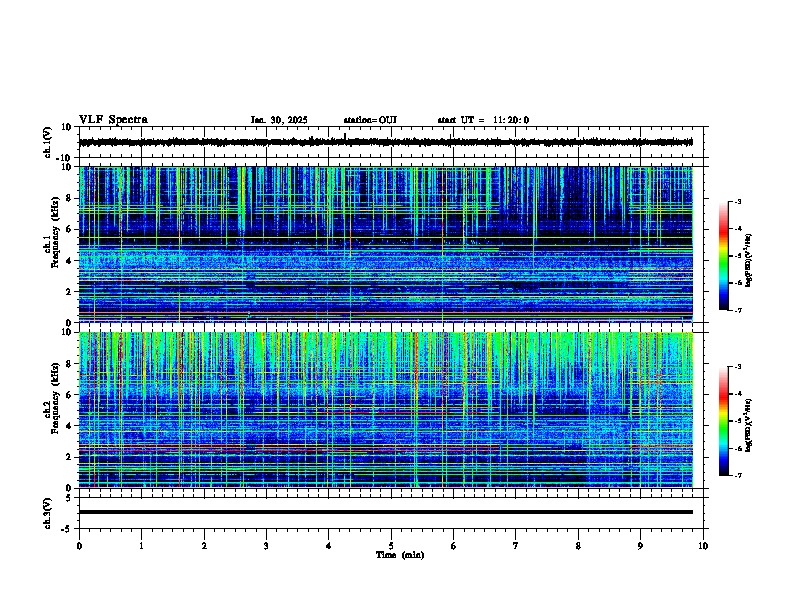Click the "-3" label on ch.1 color bar

(x=737, y=201)
